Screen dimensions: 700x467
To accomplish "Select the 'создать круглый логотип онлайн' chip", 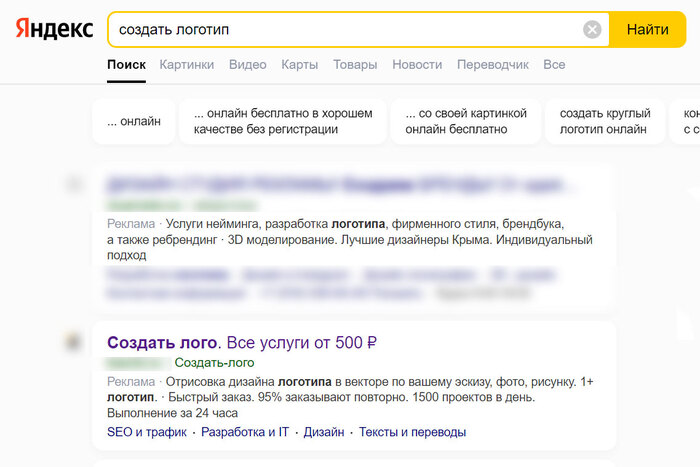I will pos(605,121).
